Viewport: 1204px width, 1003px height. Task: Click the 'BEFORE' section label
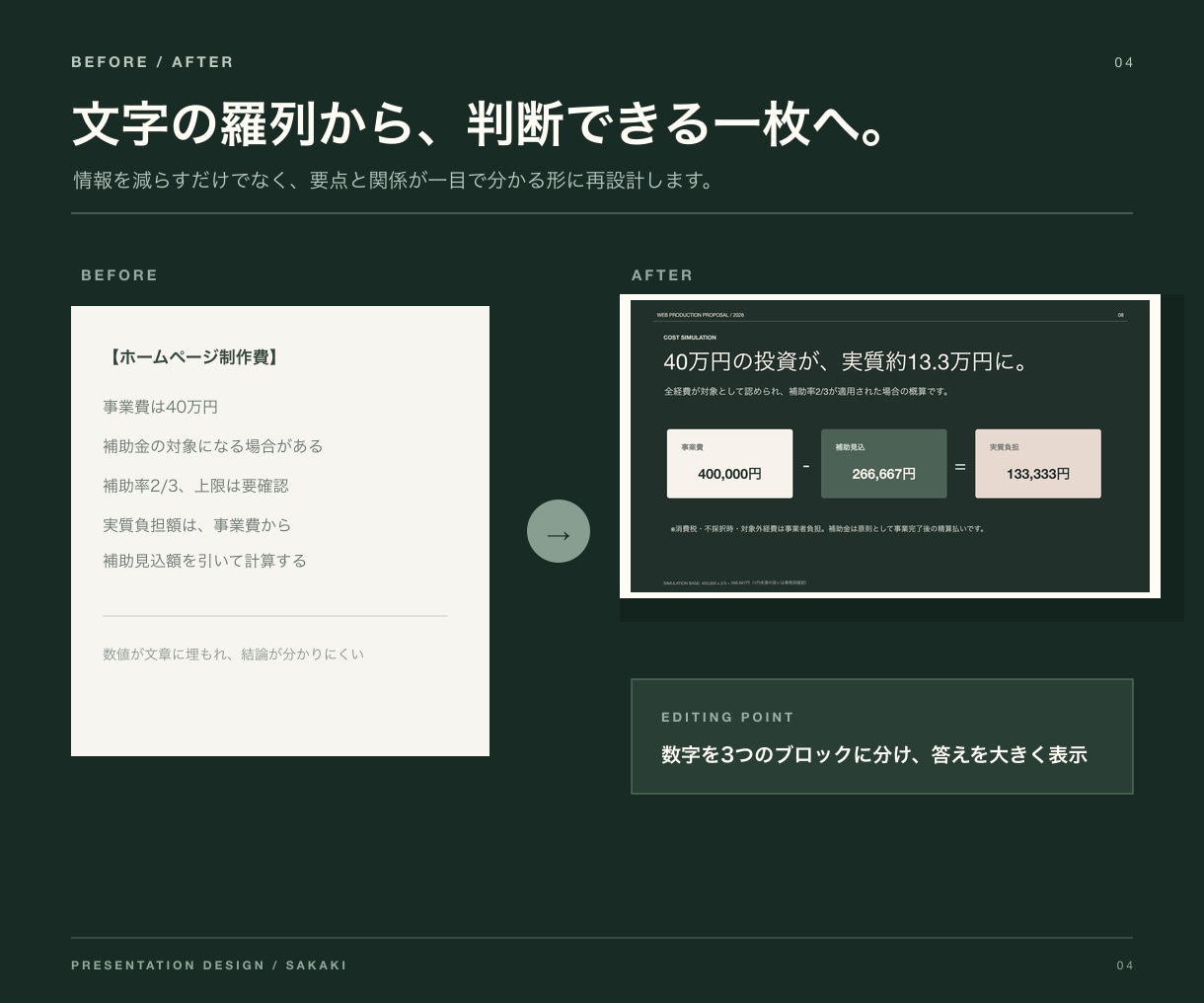click(119, 275)
